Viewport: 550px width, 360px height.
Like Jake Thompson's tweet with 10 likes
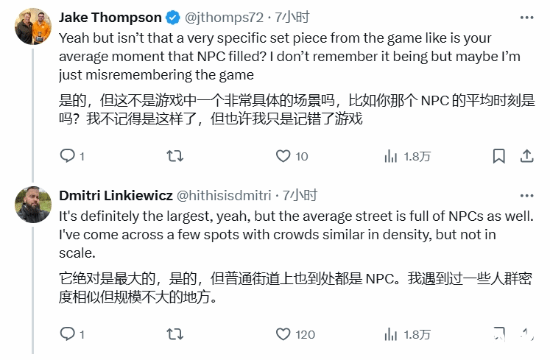292,156
